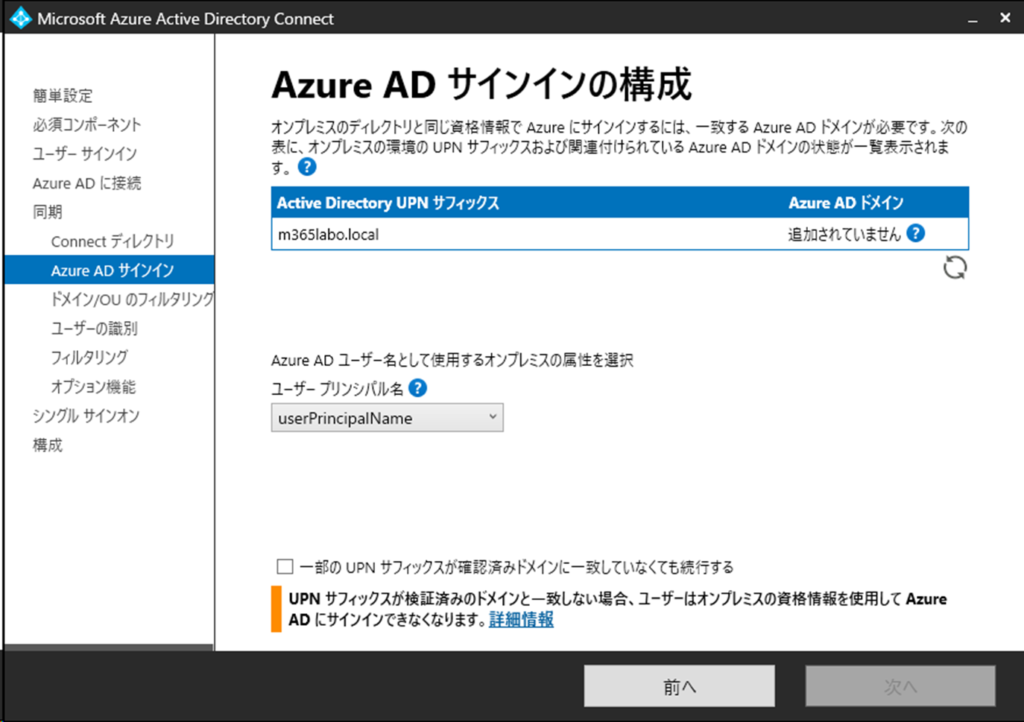The width and height of the screenshot is (1024, 722).
Task: Open the ユーザー サインイン step
Action: point(85,153)
